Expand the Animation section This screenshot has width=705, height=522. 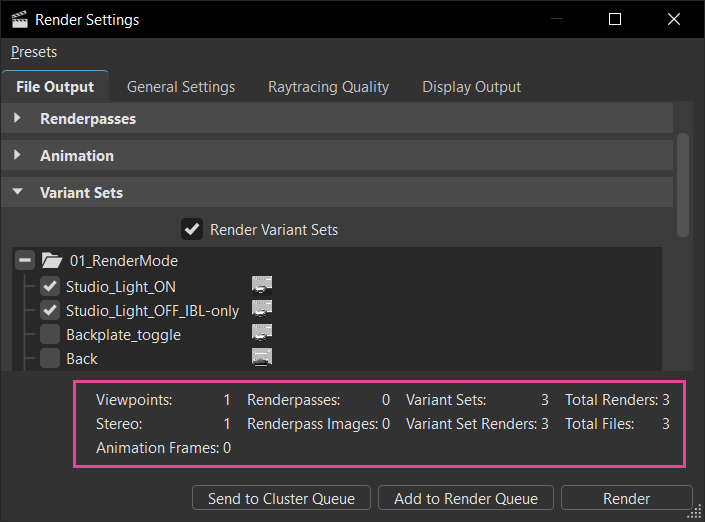(x=18, y=155)
